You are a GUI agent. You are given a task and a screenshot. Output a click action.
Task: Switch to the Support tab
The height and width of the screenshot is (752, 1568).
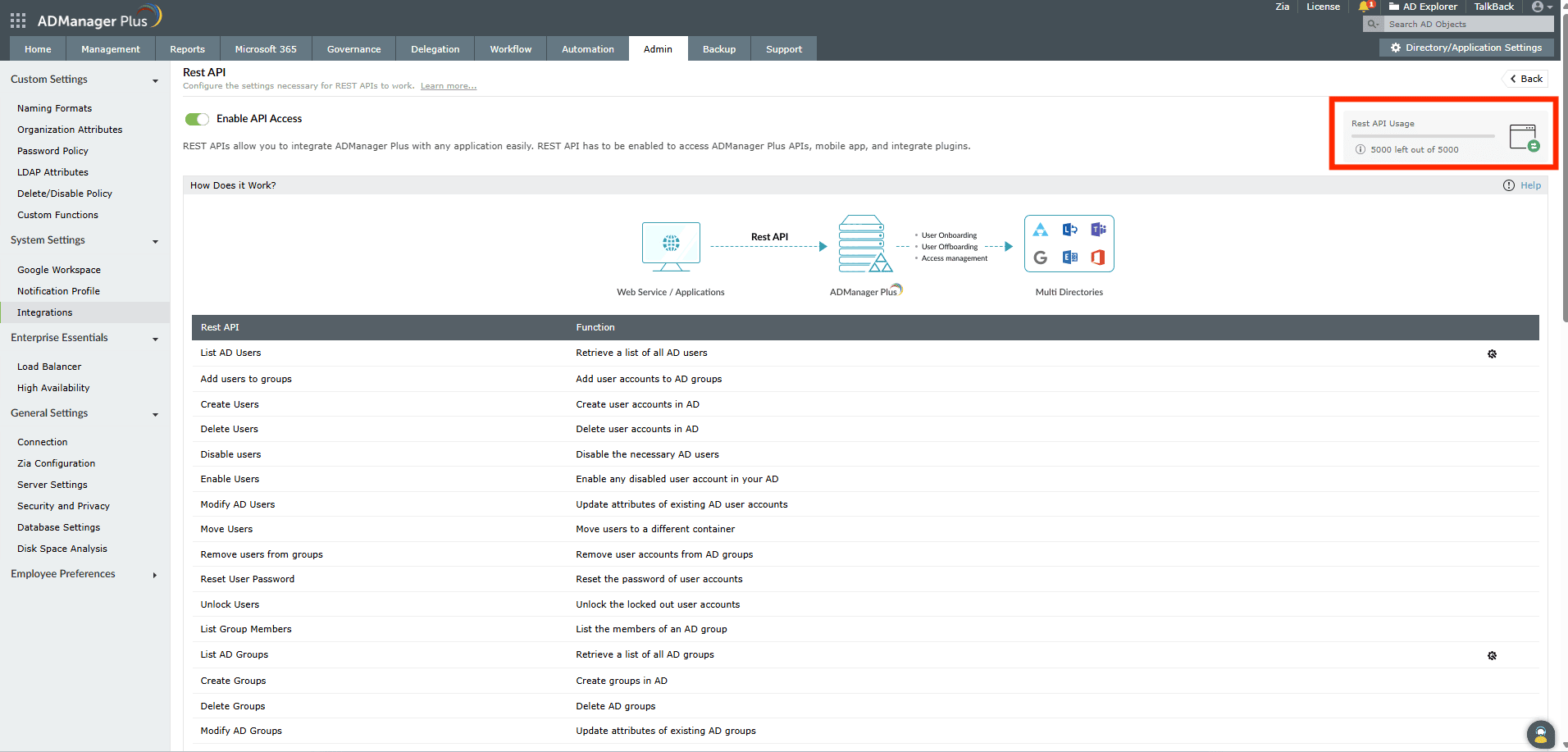coord(784,49)
